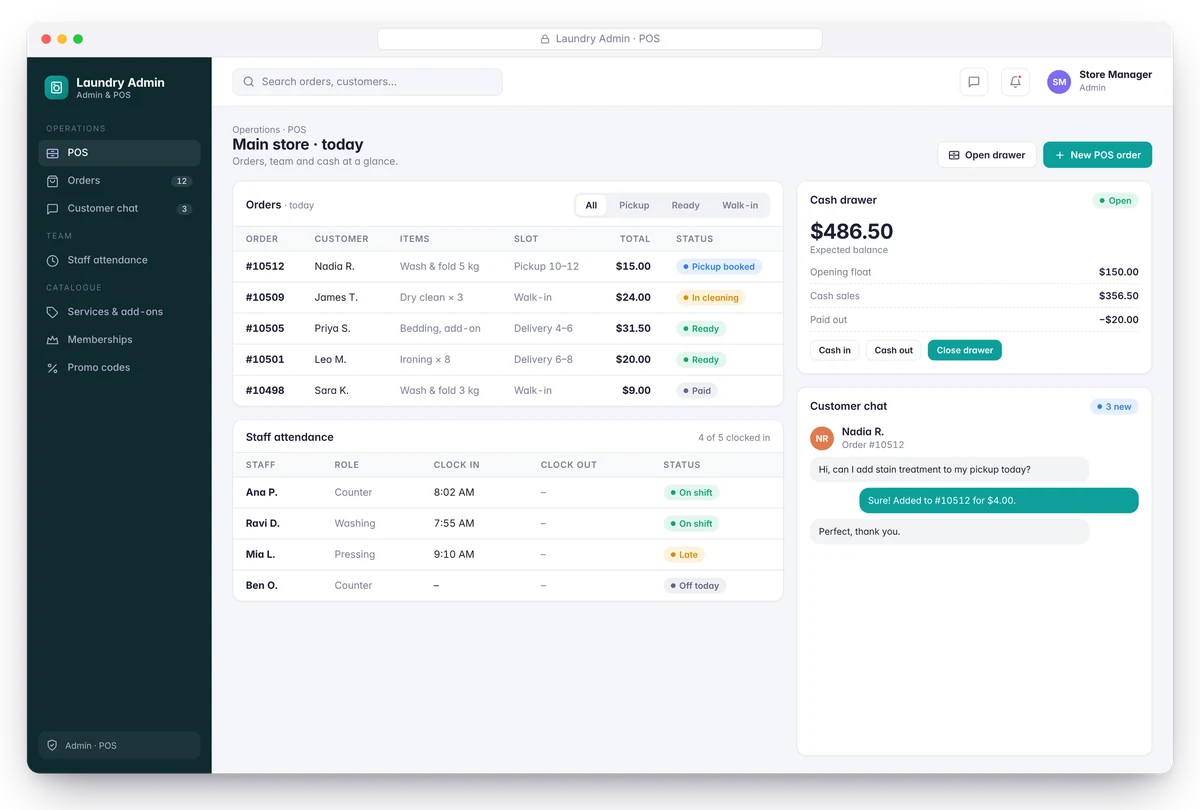Open Promo codes in the sidebar
The width and height of the screenshot is (1200, 810).
click(x=119, y=368)
